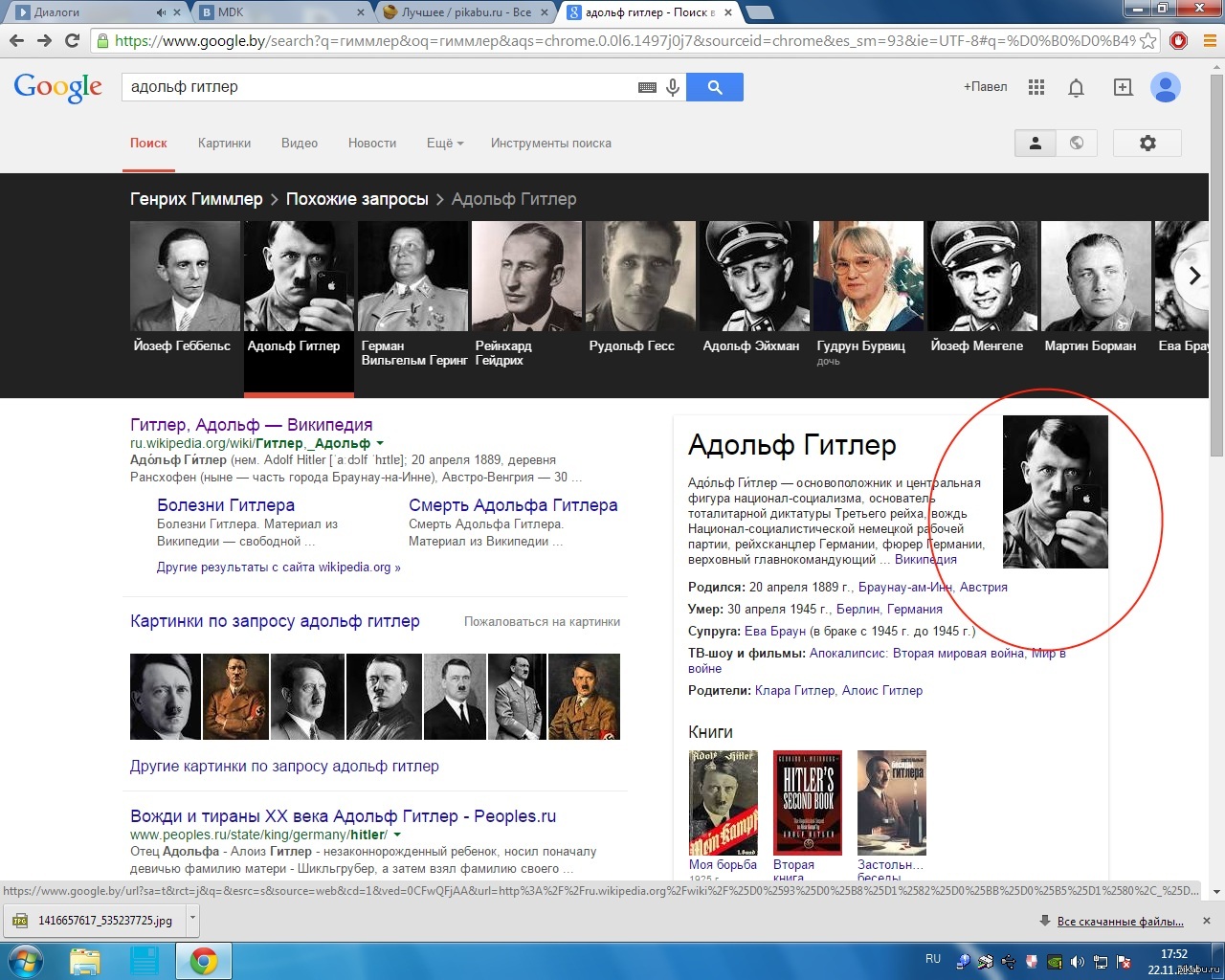Open the blue app on taskbar

click(x=145, y=960)
